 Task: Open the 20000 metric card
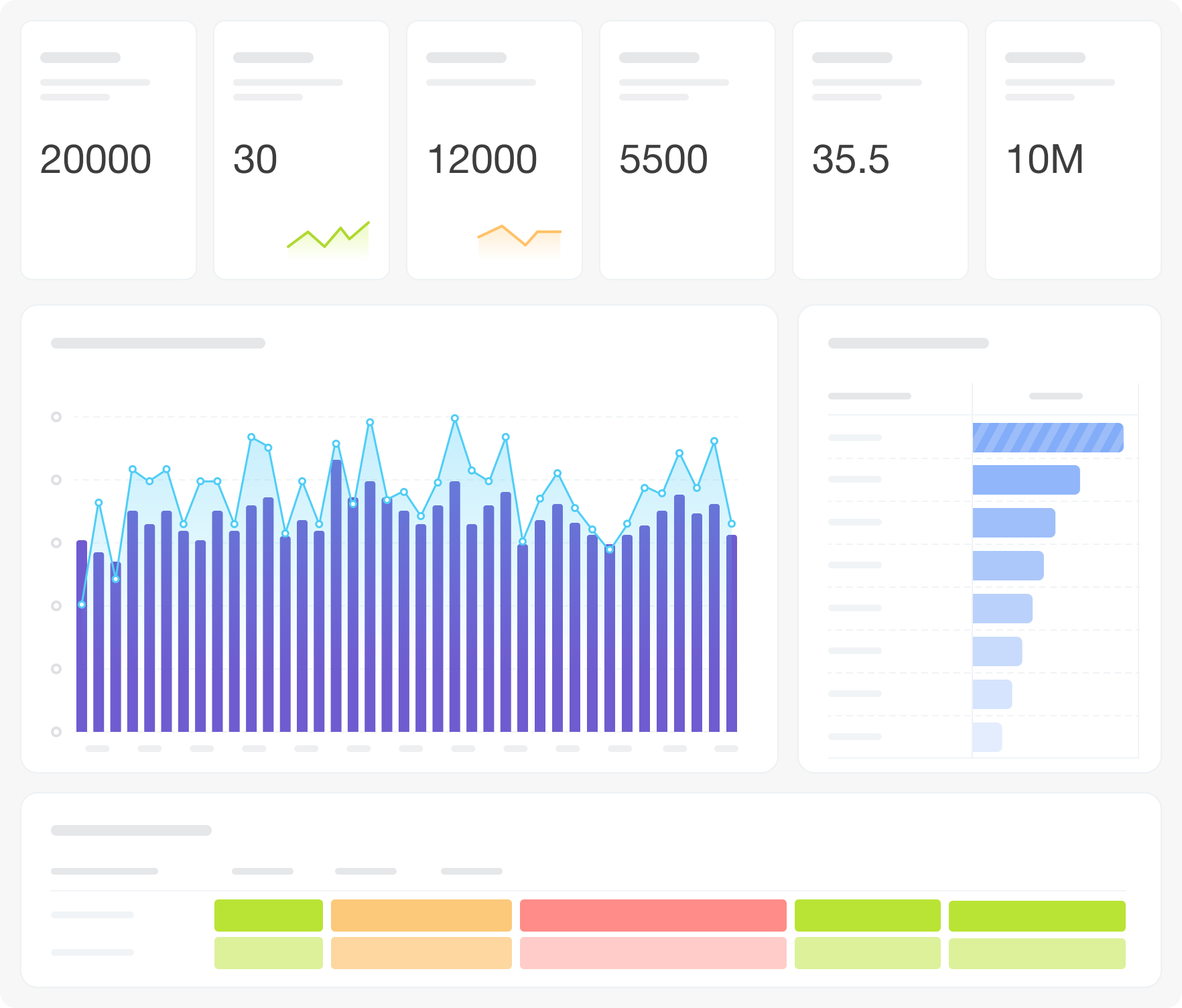point(109,150)
